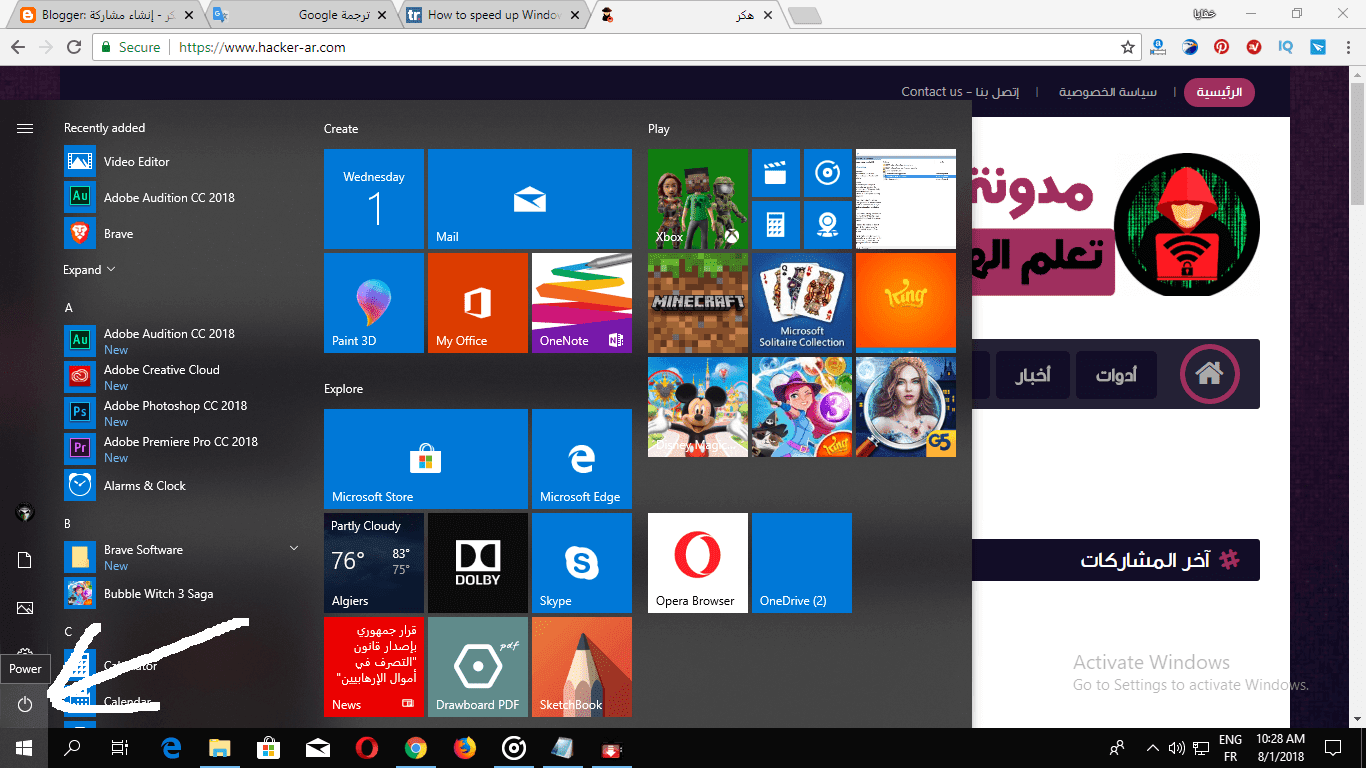Viewport: 1366px width, 768px height.
Task: Open the News tile
Action: pyautogui.click(x=374, y=667)
